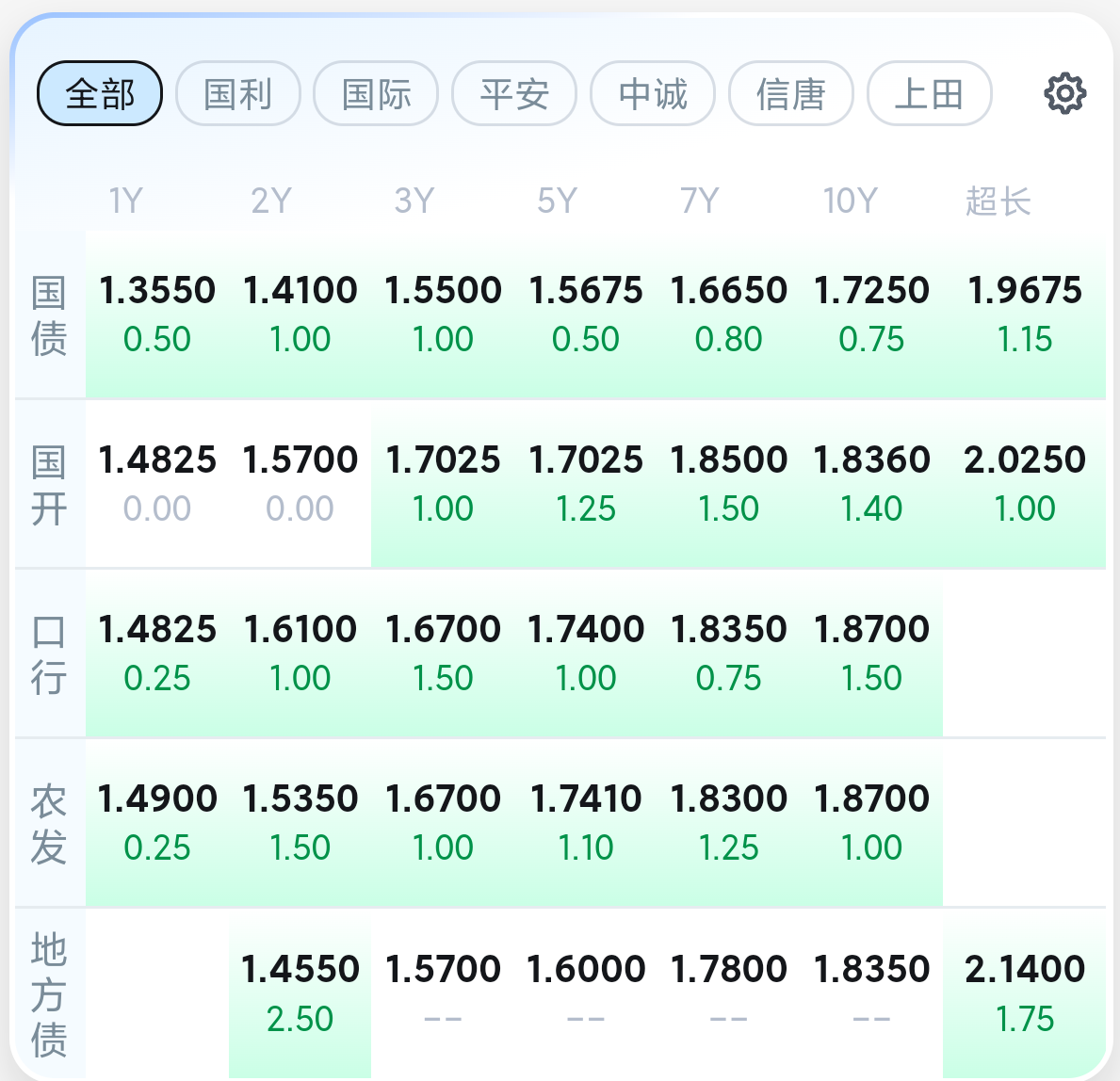Switch to the 国际 tab
The height and width of the screenshot is (1081, 1120).
tap(376, 93)
